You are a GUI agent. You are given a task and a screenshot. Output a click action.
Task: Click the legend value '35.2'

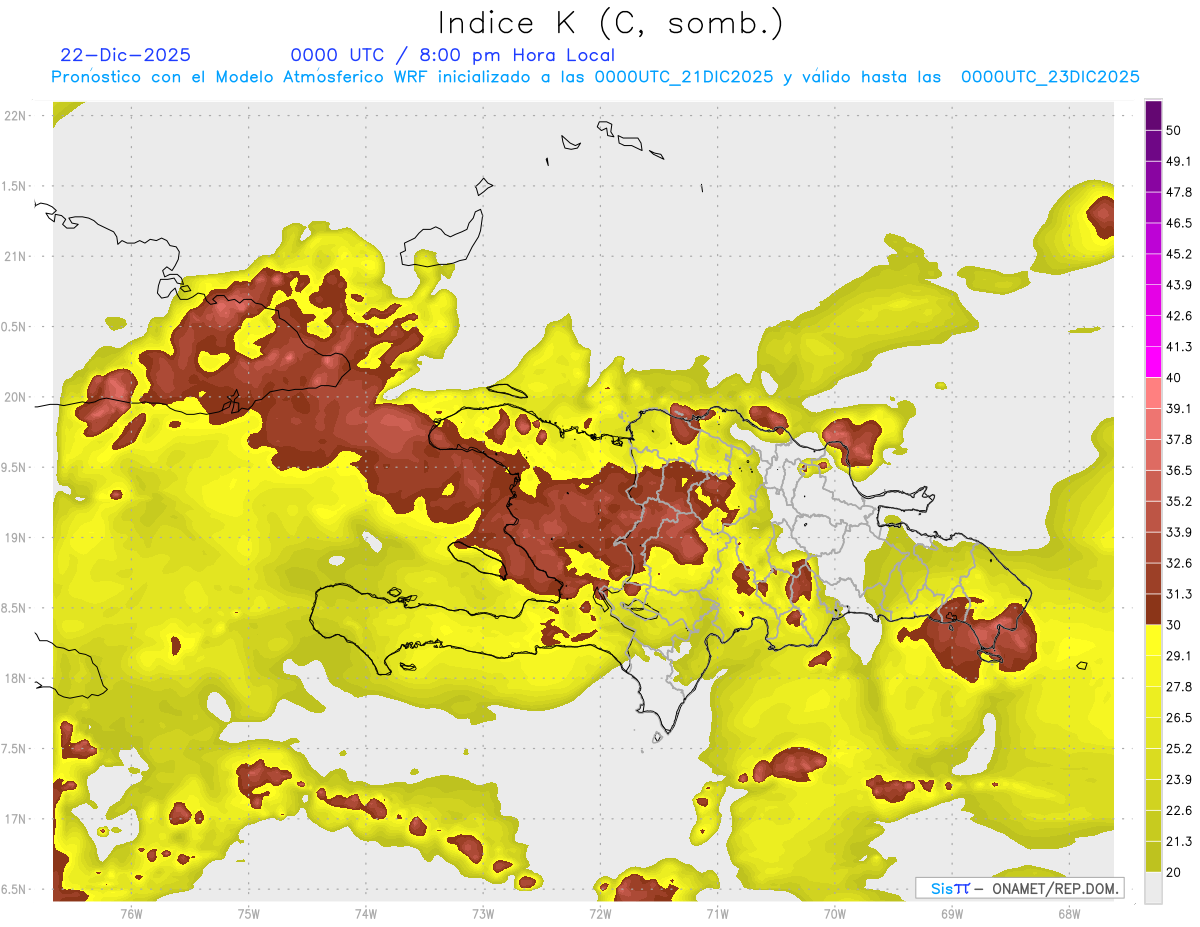[1179, 501]
